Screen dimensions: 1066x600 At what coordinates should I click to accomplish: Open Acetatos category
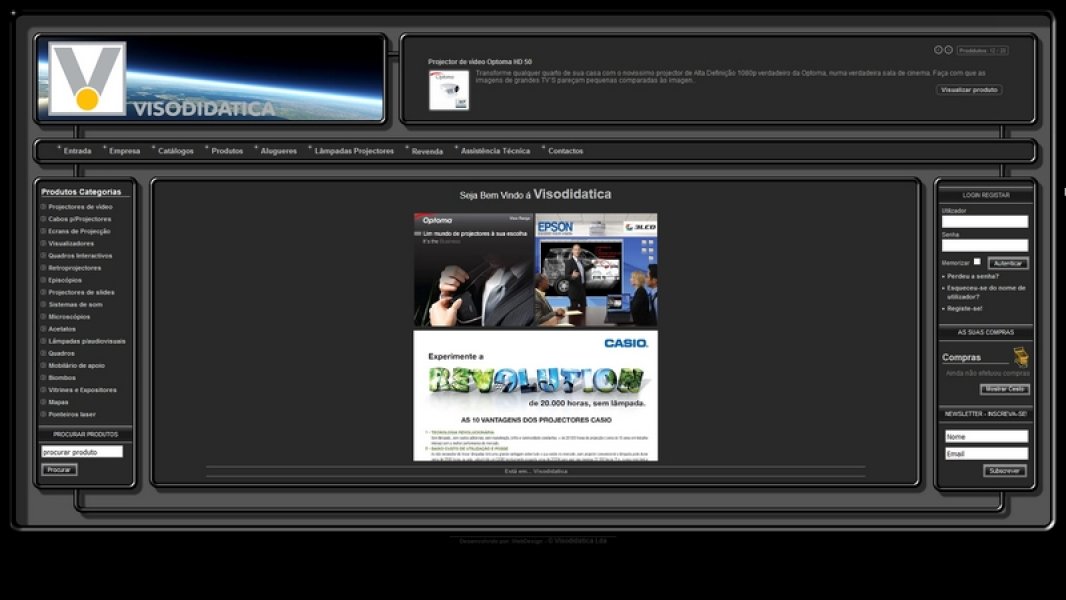pyautogui.click(x=62, y=329)
